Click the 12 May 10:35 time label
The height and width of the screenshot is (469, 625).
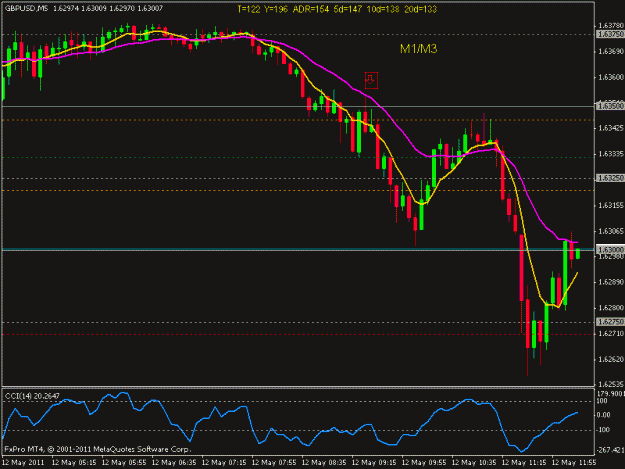tap(474, 463)
